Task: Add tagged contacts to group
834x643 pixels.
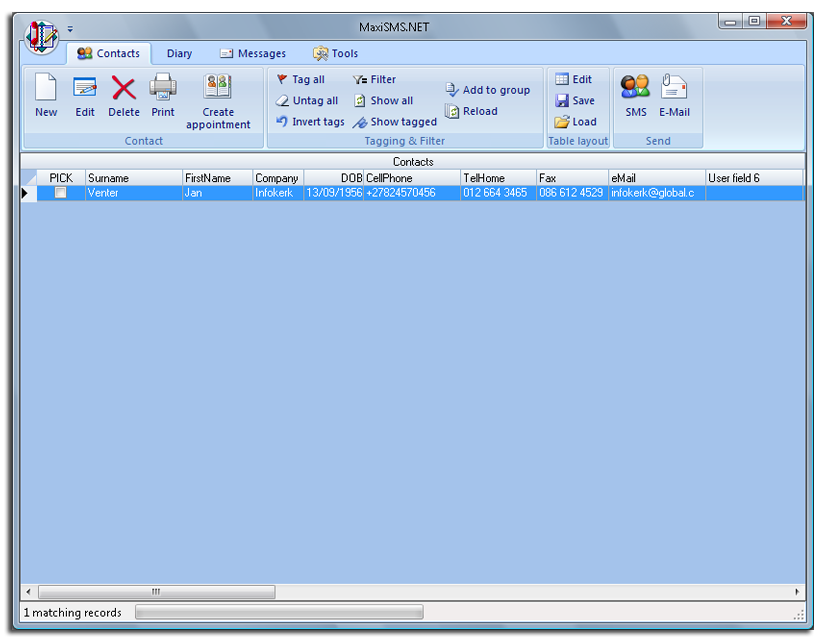Action: point(488,90)
